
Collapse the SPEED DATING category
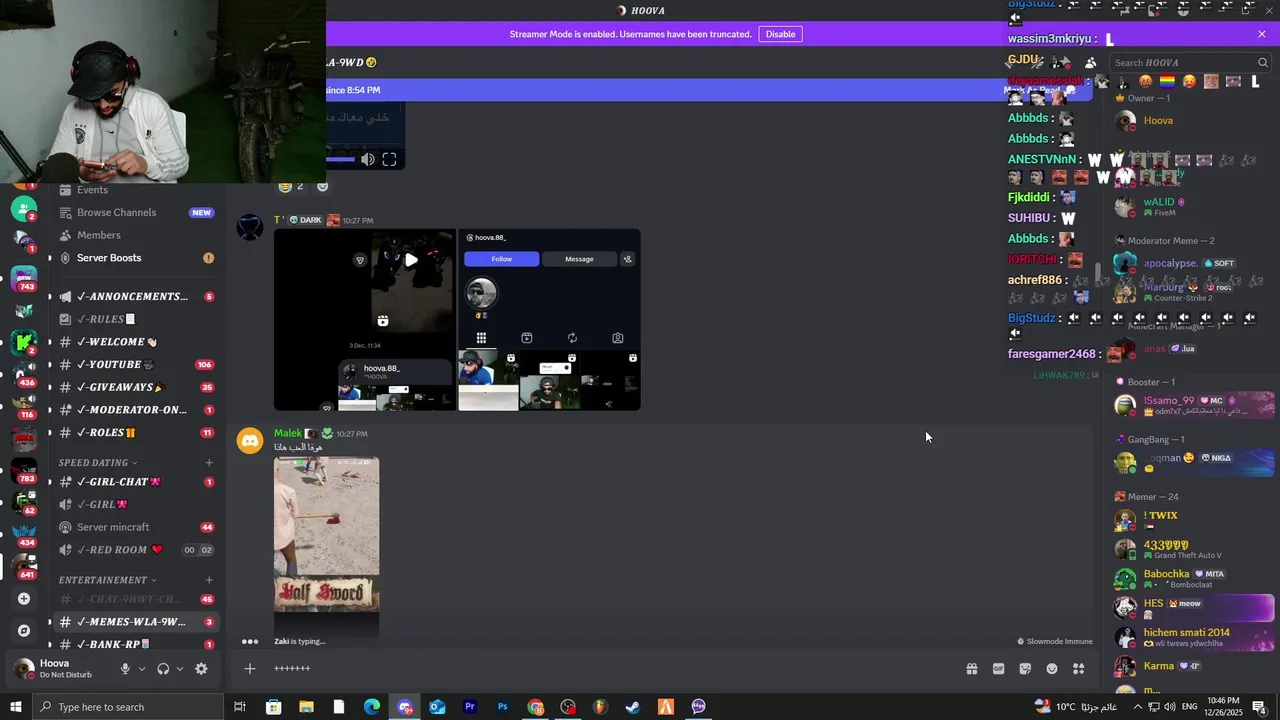pyautogui.click(x=98, y=463)
